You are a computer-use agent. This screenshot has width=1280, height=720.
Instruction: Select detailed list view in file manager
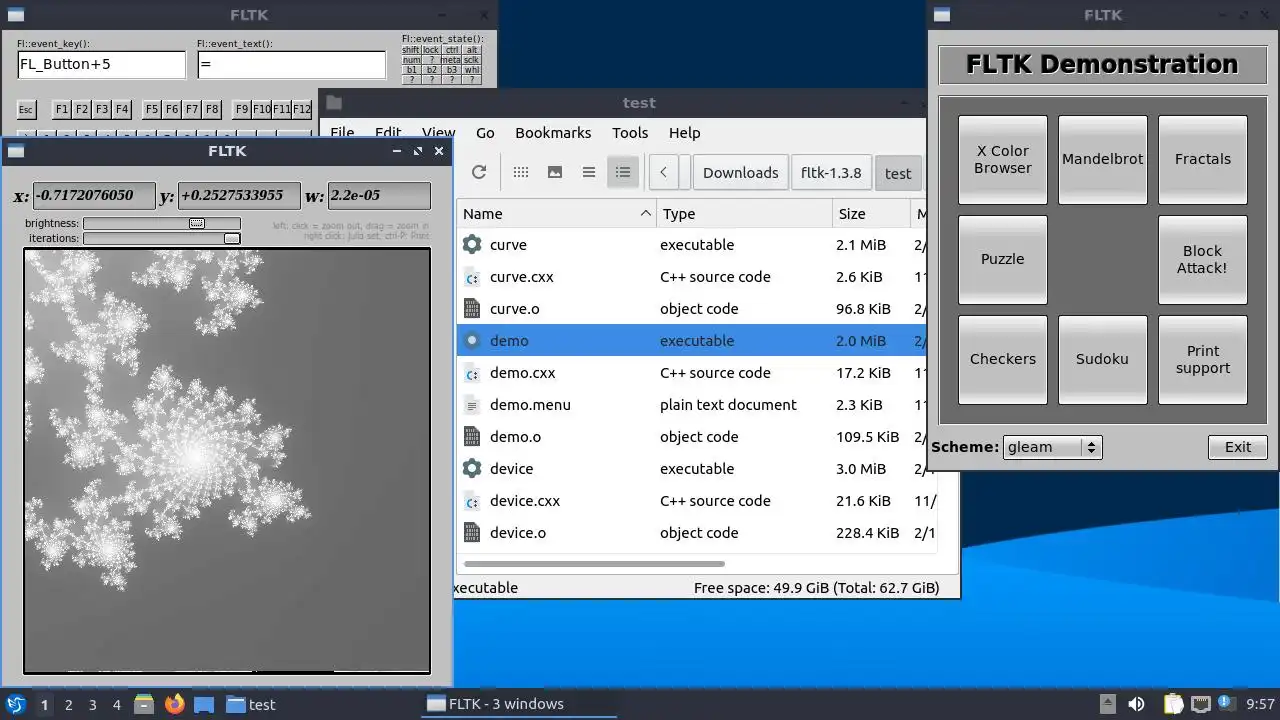click(x=623, y=172)
